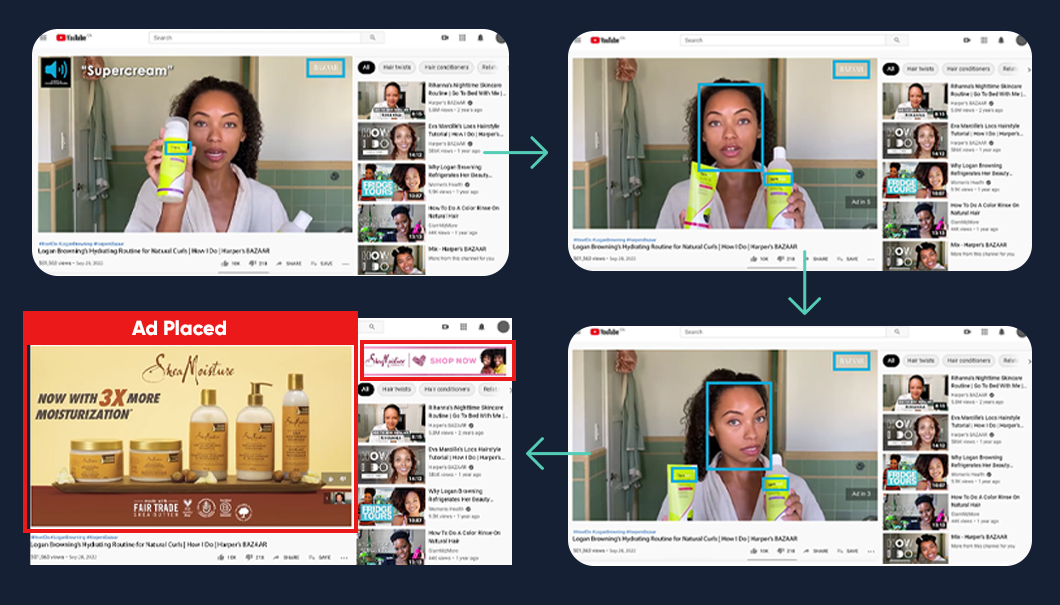Click the chips next-arrow chevron in the second screenshot
The width and height of the screenshot is (1060, 605).
tap(1028, 70)
